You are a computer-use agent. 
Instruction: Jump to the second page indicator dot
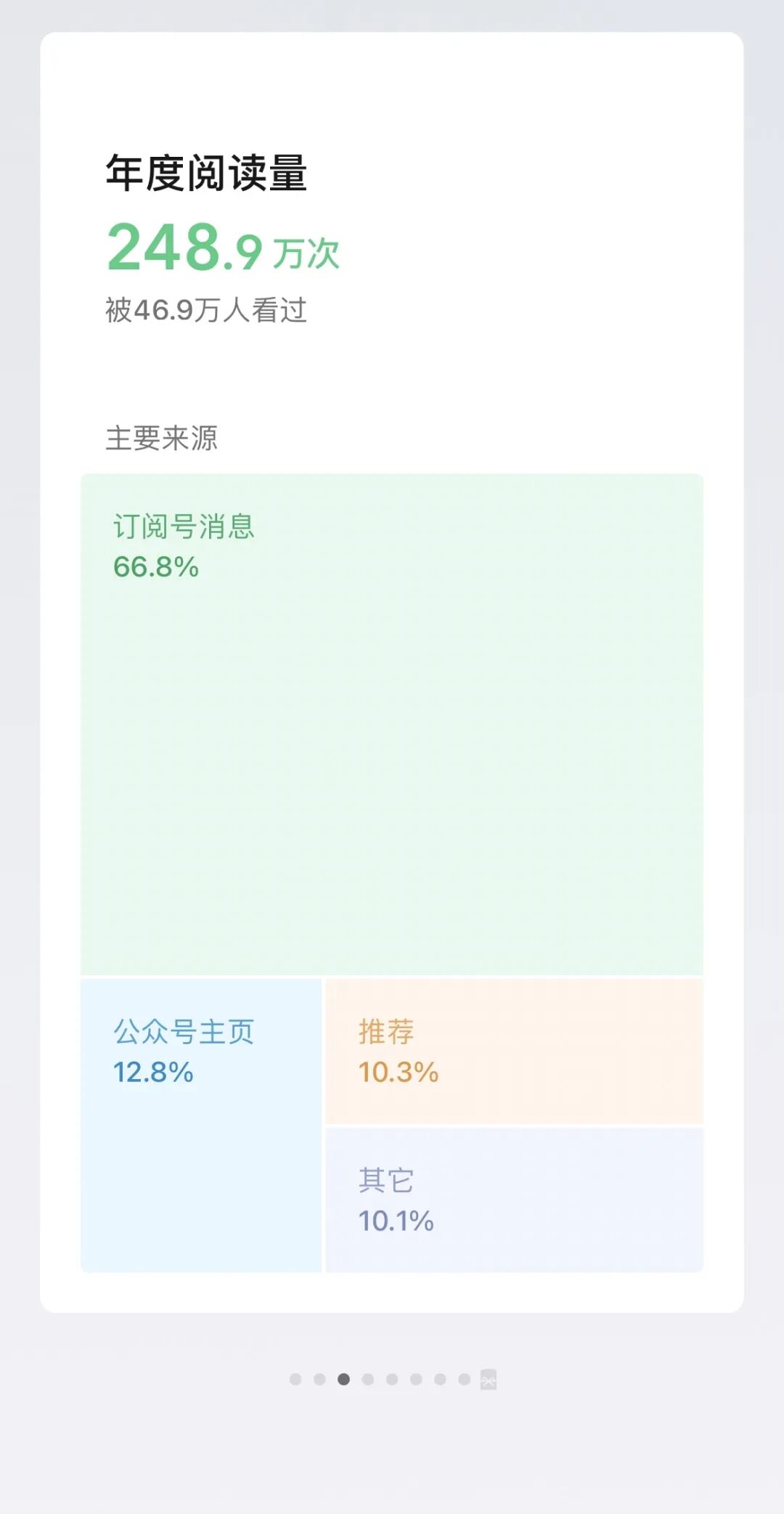point(319,1379)
